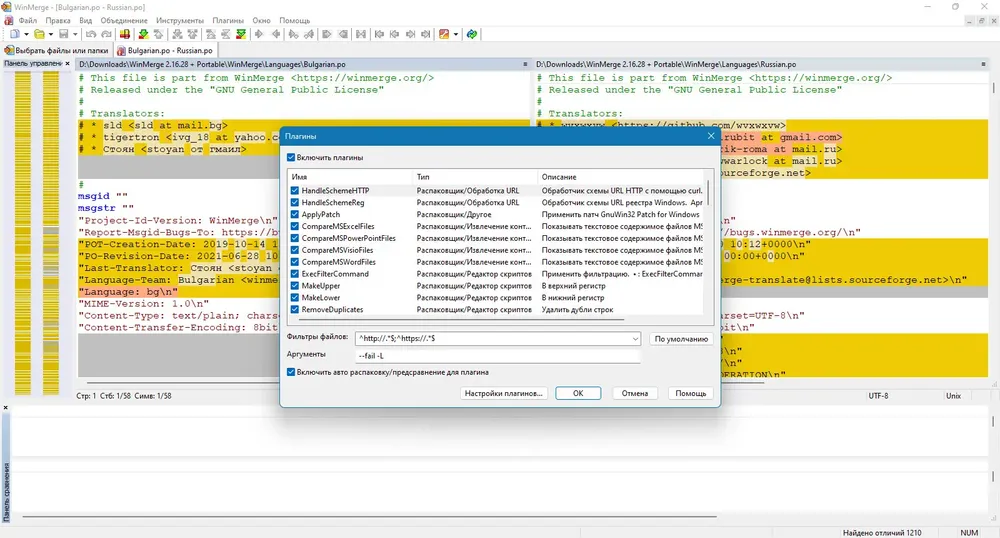Viewport: 1000px width, 538px height.
Task: Click Copy left and advance icon
Action: point(309,34)
